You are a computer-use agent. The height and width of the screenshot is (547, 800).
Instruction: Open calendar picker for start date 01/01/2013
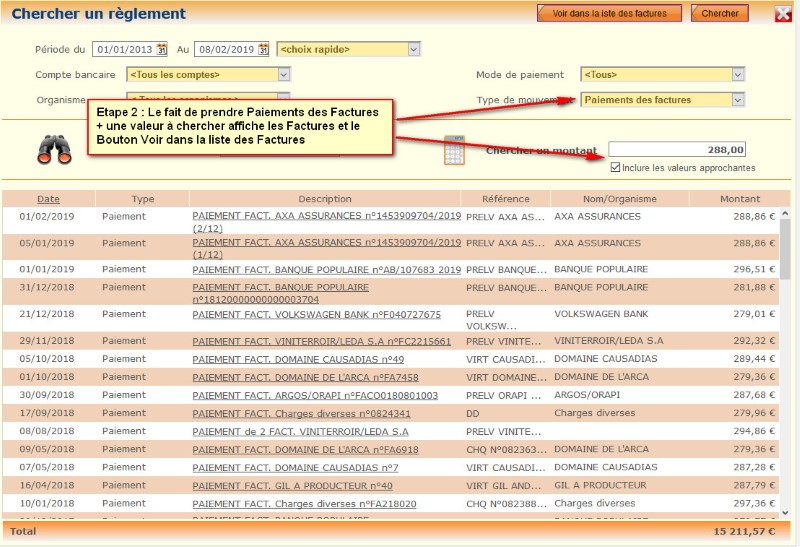[162, 49]
